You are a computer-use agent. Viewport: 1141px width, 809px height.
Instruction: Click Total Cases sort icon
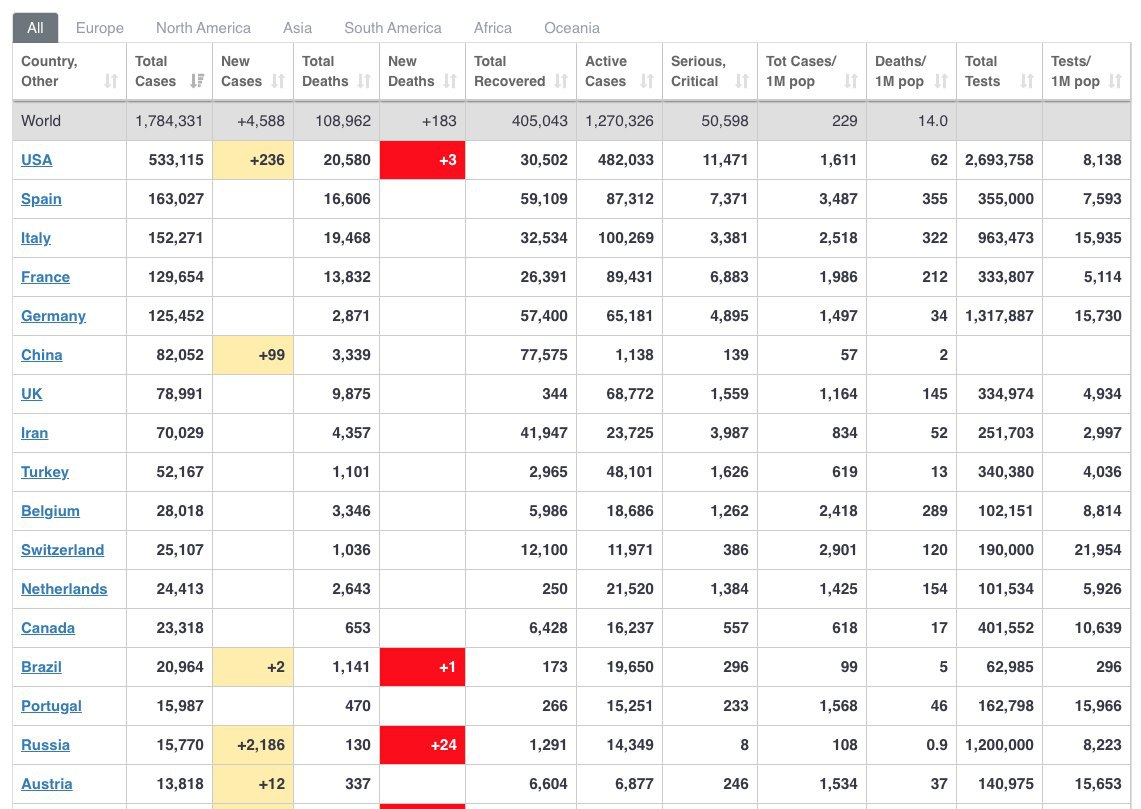[x=196, y=81]
